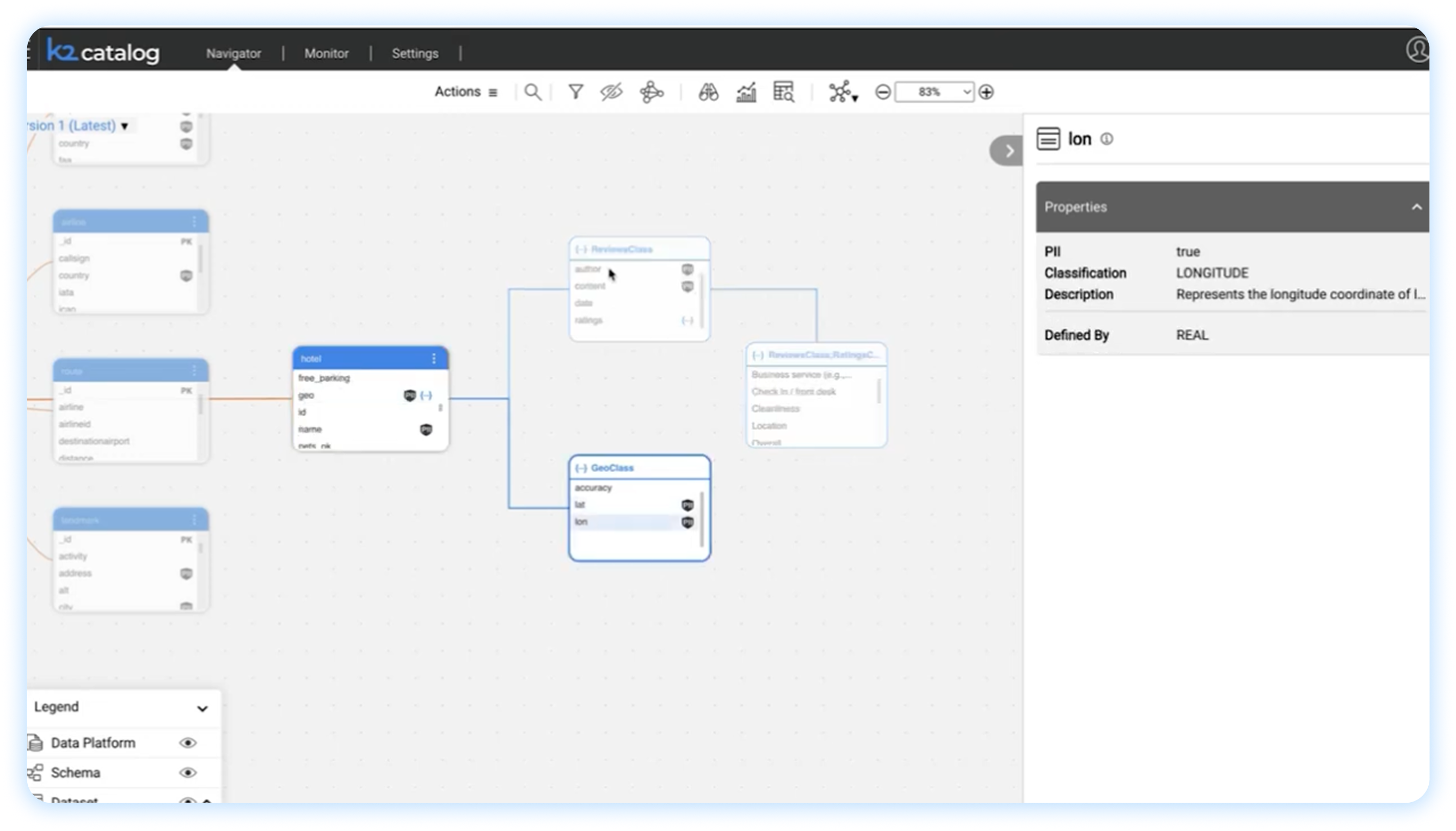Click the hierarchy nodes toolbar icon
This screenshot has width=1456, height=831.
pos(652,92)
